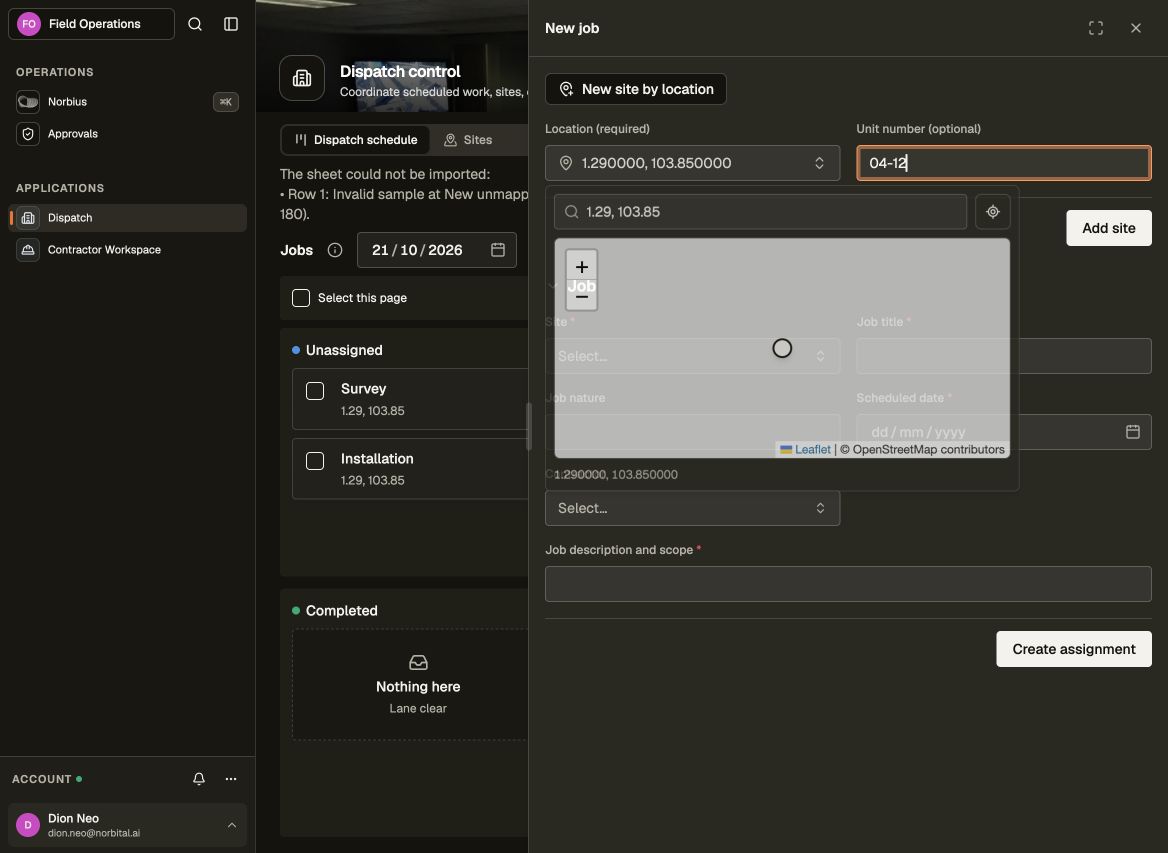1168x853 pixels.
Task: Click the Dispatch control header building icon
Action: (302, 77)
